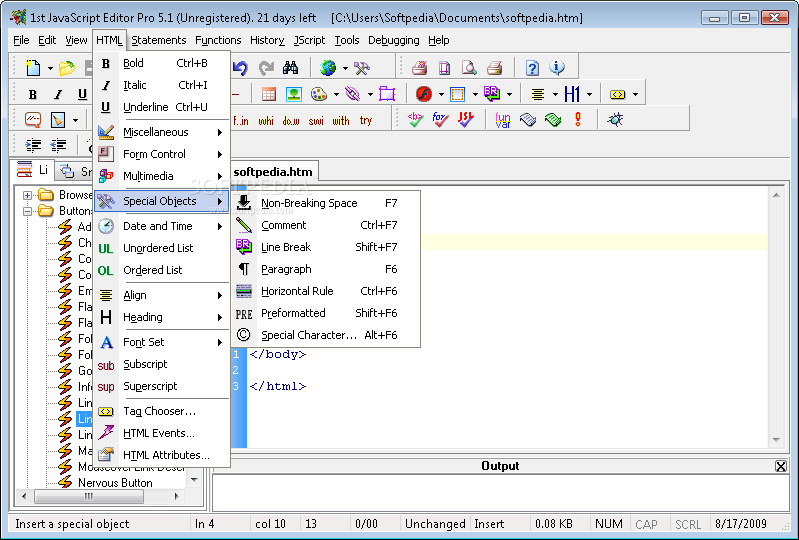Open HTML Events dialog
The height and width of the screenshot is (540, 799).
(x=162, y=433)
